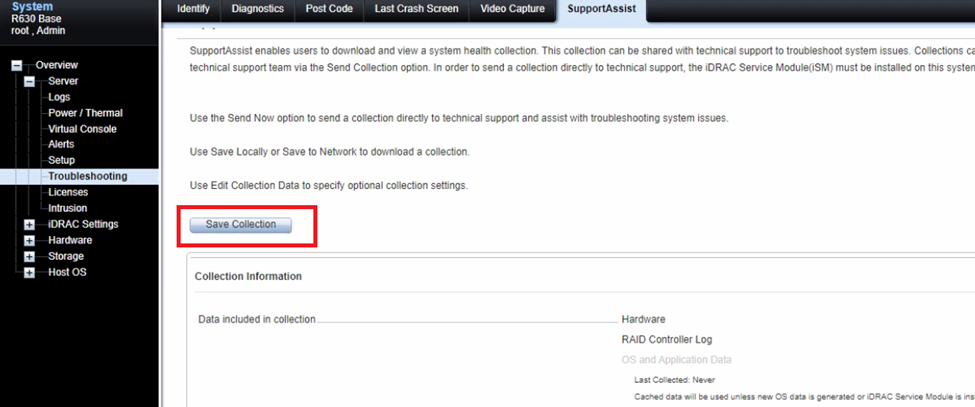Viewport: 975px width, 407px height.
Task: Click the RAID Controller Log entry
Action: pyautogui.click(x=667, y=340)
